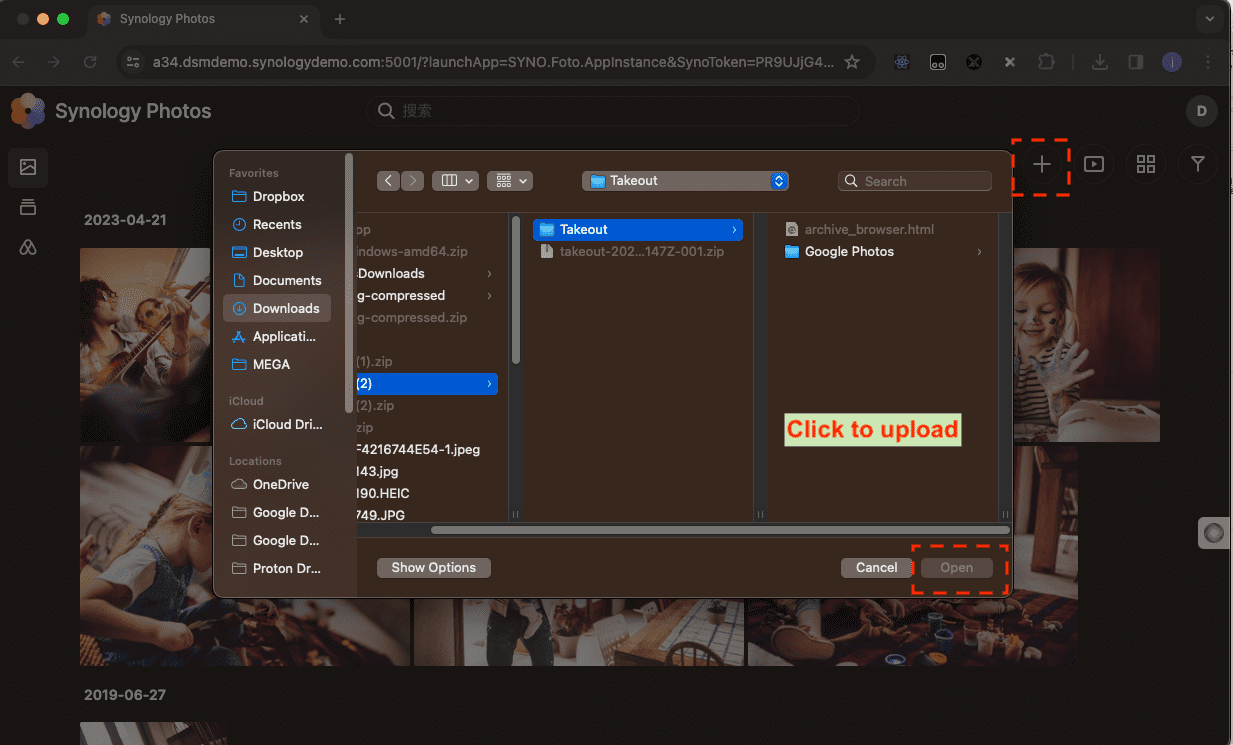The height and width of the screenshot is (745, 1233).
Task: Click the 2023-04-21 date header
Action: [125, 220]
